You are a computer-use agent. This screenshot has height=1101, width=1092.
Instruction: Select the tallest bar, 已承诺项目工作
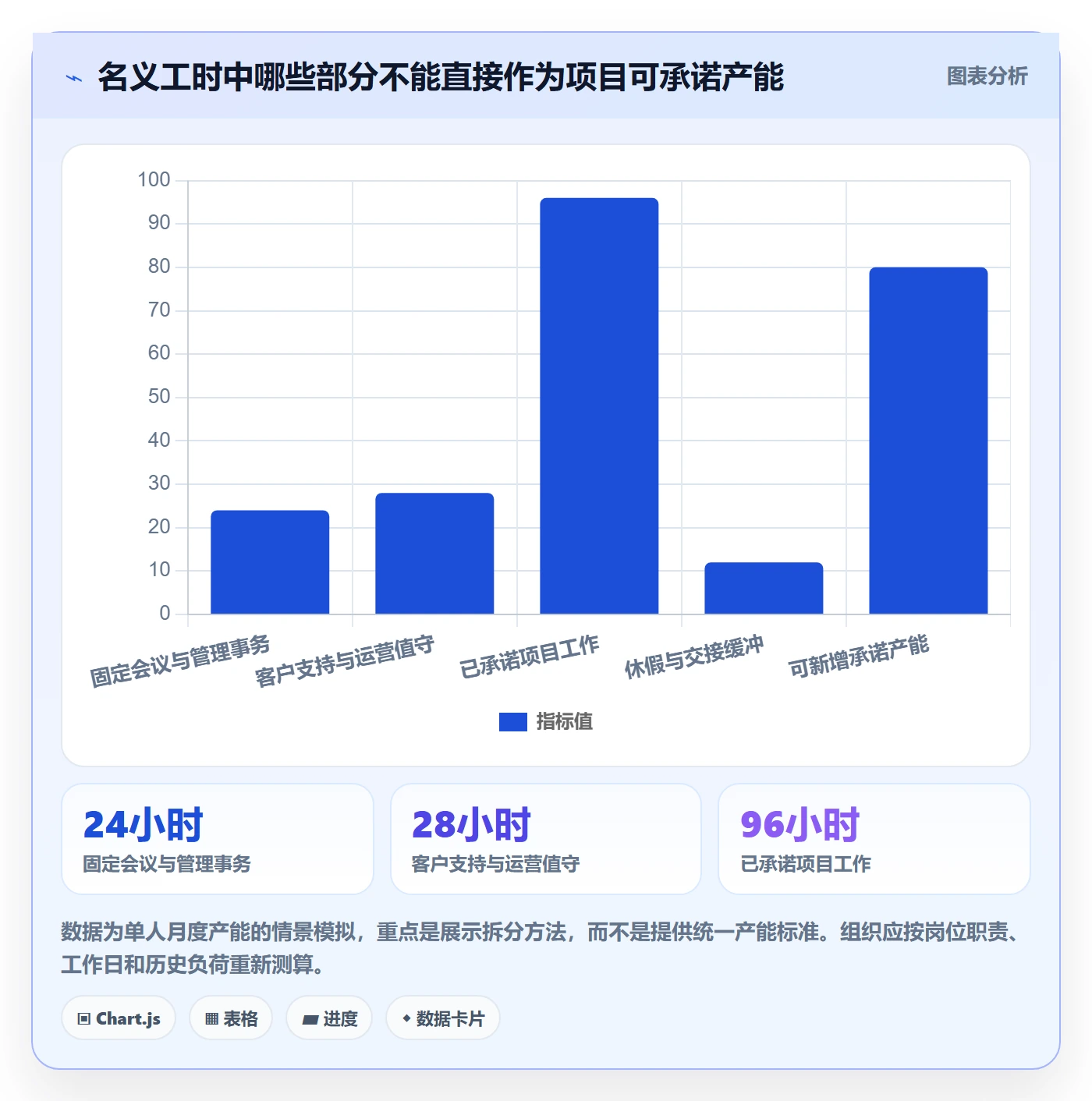click(599, 406)
